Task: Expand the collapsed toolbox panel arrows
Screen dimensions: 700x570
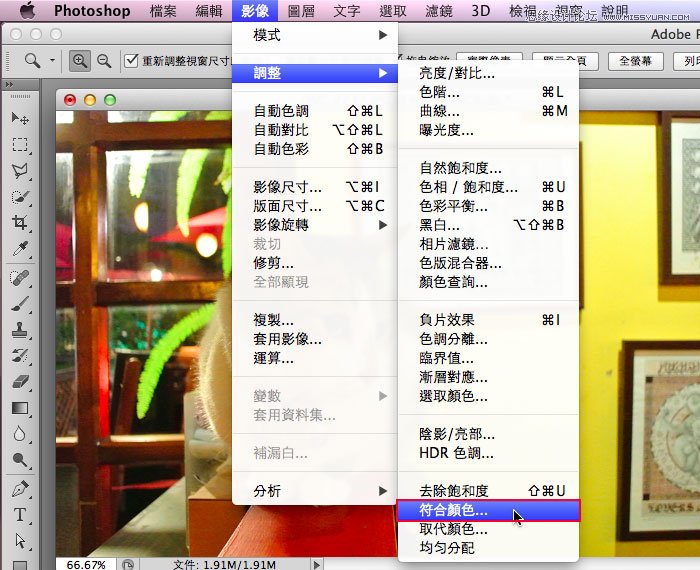Action: point(9,84)
